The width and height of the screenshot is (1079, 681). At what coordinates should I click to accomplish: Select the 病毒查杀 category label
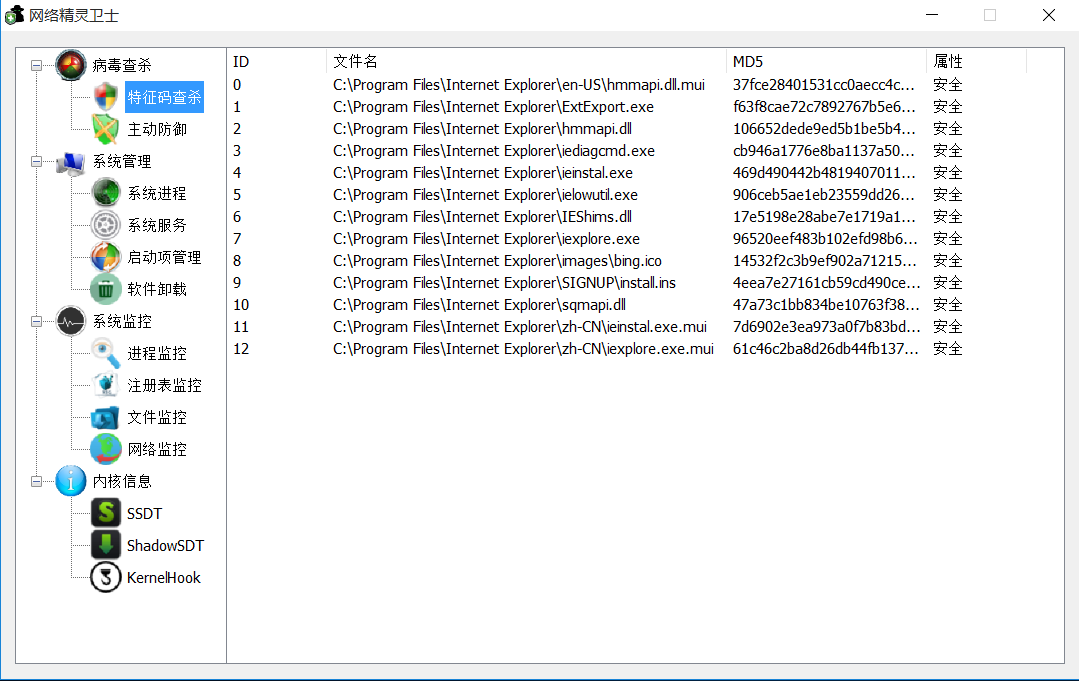[122, 65]
